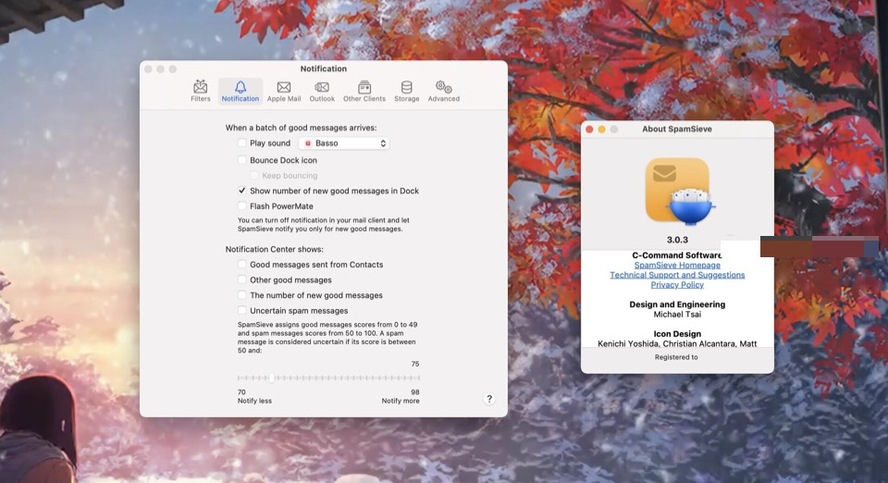This screenshot has height=483, width=888.
Task: Enable the Play sound checkbox
Action: [x=242, y=144]
